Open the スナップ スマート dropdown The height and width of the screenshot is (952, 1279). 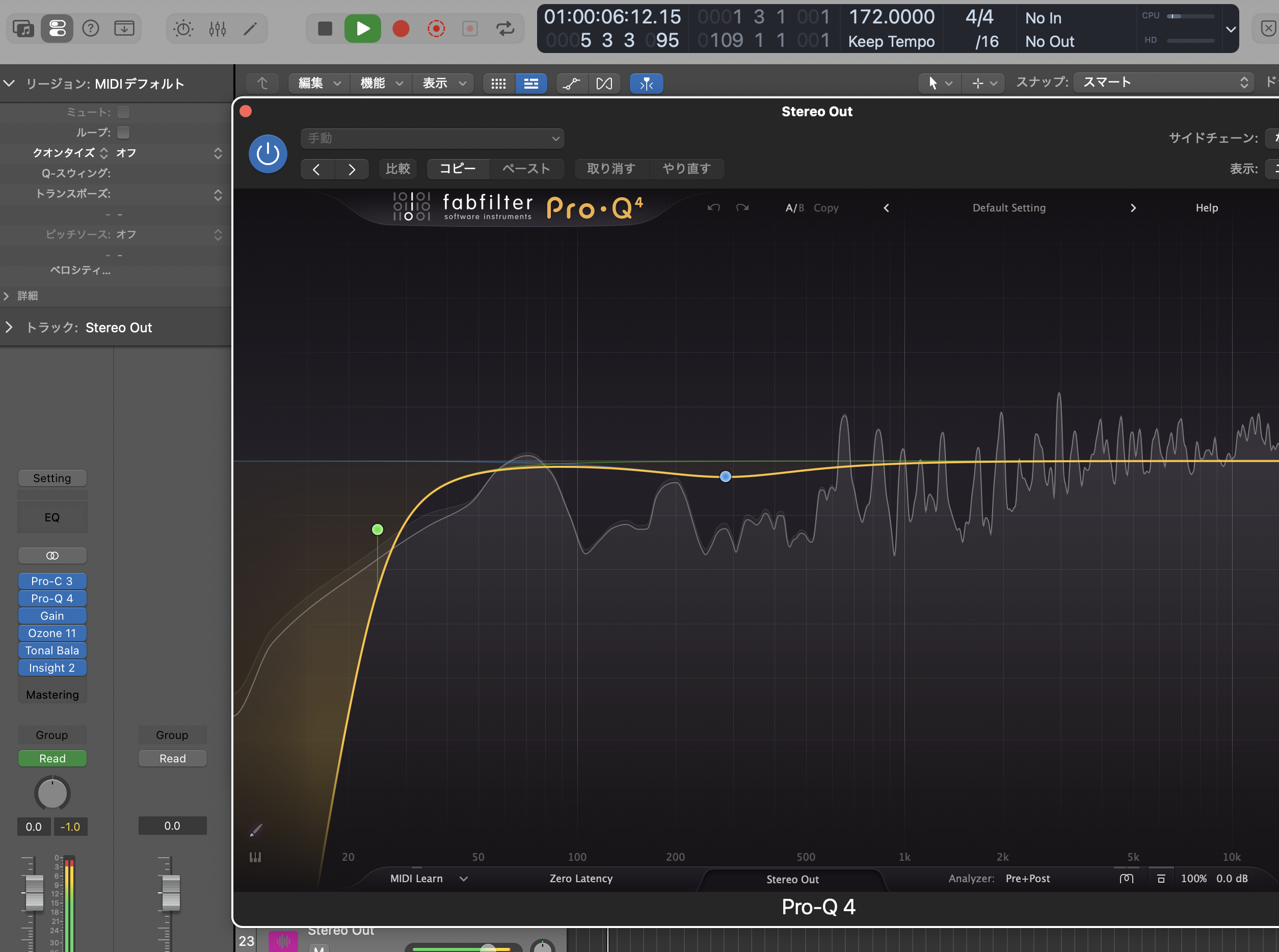pyautogui.click(x=1163, y=83)
